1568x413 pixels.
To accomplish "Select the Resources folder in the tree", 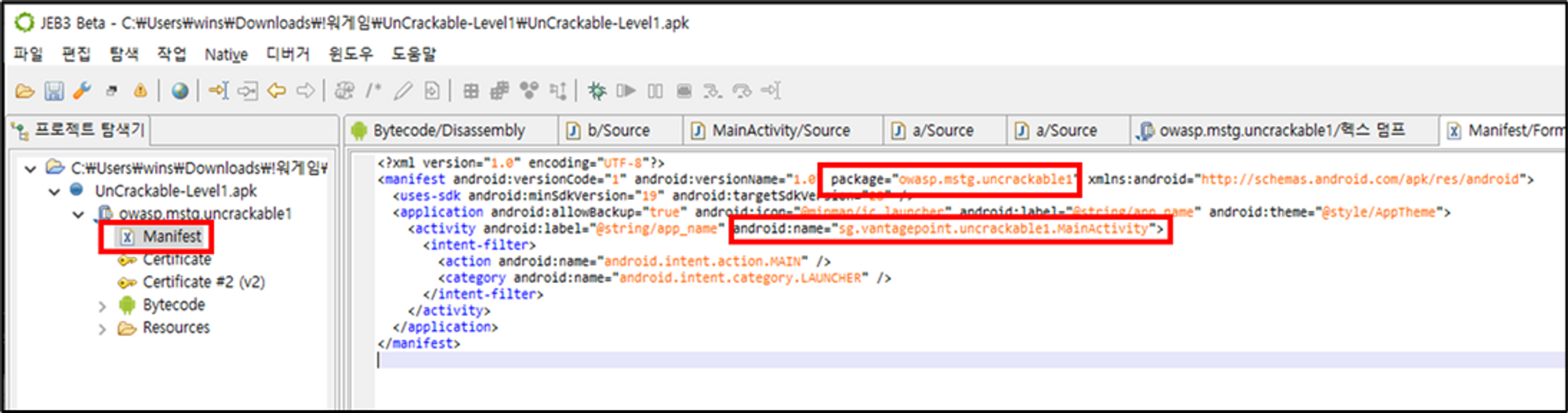I will (176, 328).
